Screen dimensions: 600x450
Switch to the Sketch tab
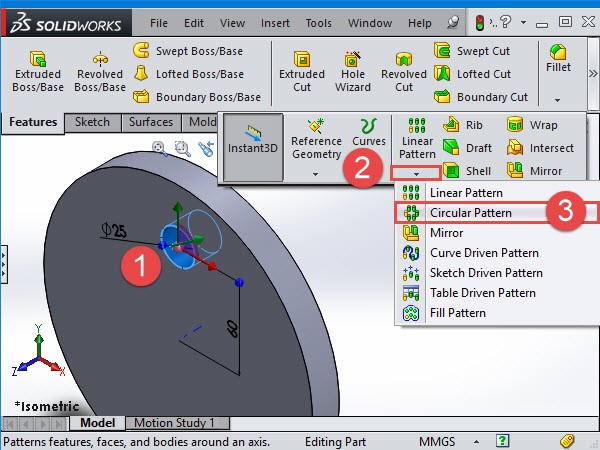(92, 122)
